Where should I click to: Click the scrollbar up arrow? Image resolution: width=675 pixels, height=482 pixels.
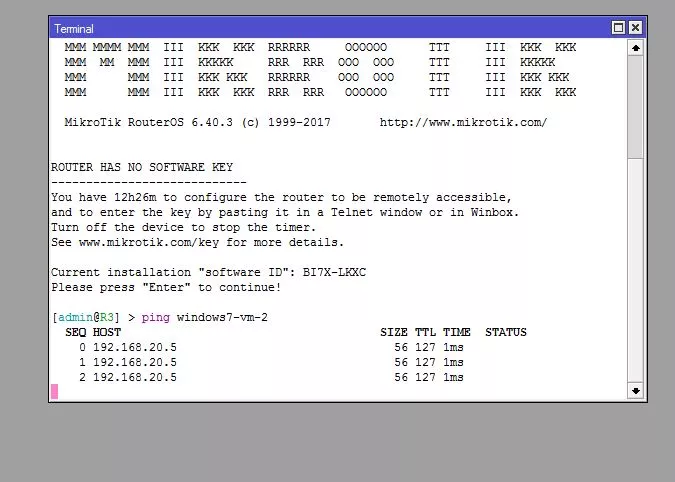635,48
